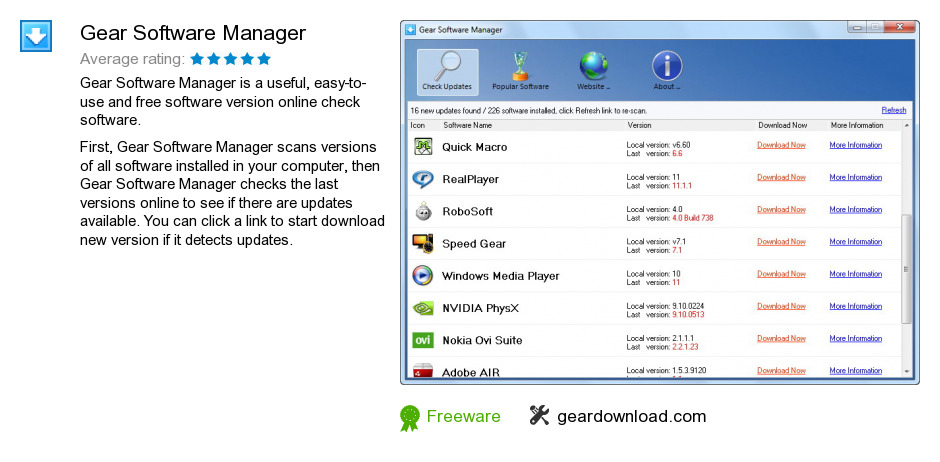Click Refresh link to re-scan
The height and width of the screenshot is (462, 940).
coord(894,110)
